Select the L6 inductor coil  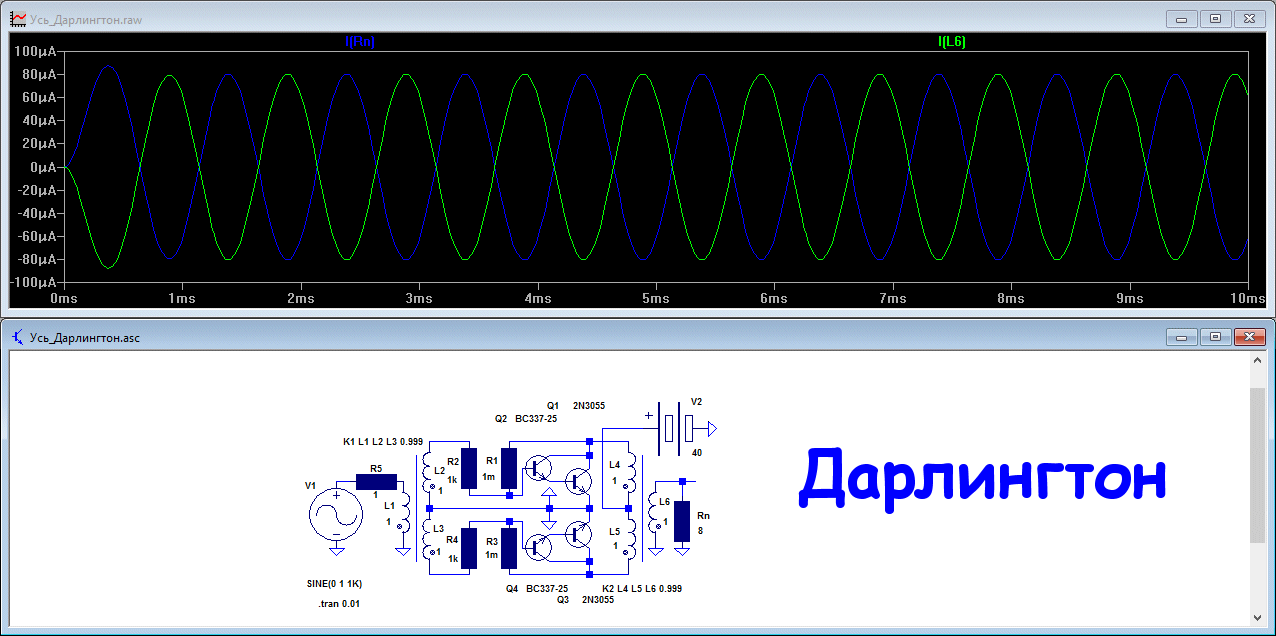pos(653,514)
